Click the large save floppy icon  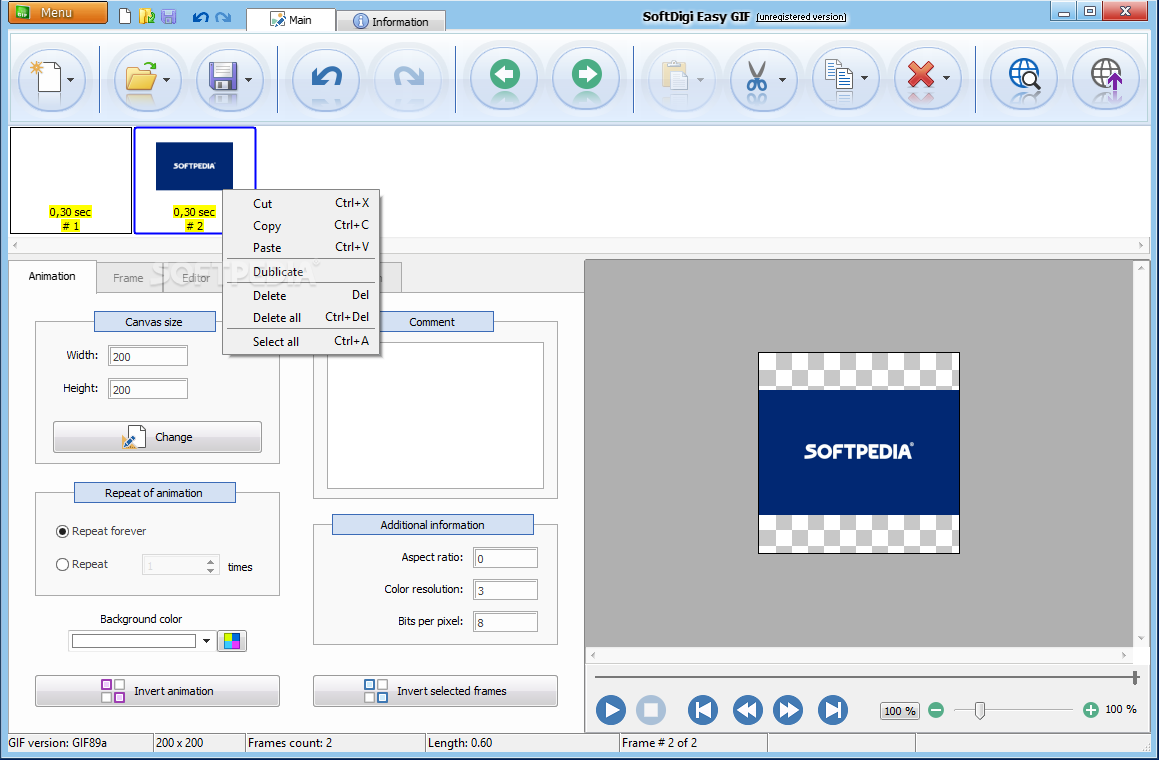pos(223,77)
